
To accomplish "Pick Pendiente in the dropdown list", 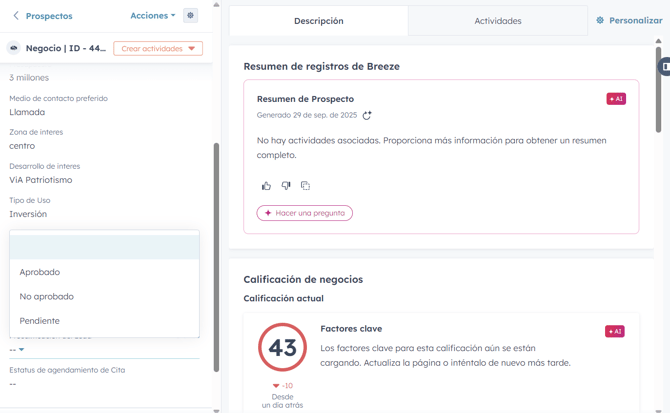I will coord(40,321).
